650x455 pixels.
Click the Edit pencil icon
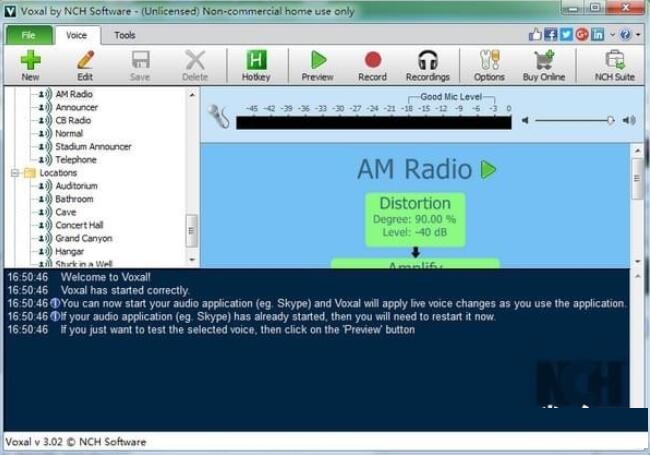[85, 60]
